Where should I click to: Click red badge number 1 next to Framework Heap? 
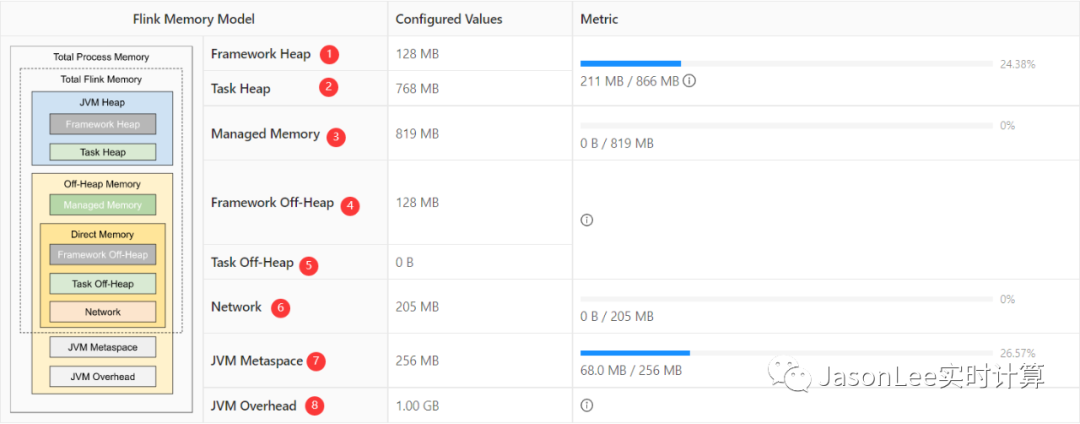pyautogui.click(x=331, y=54)
